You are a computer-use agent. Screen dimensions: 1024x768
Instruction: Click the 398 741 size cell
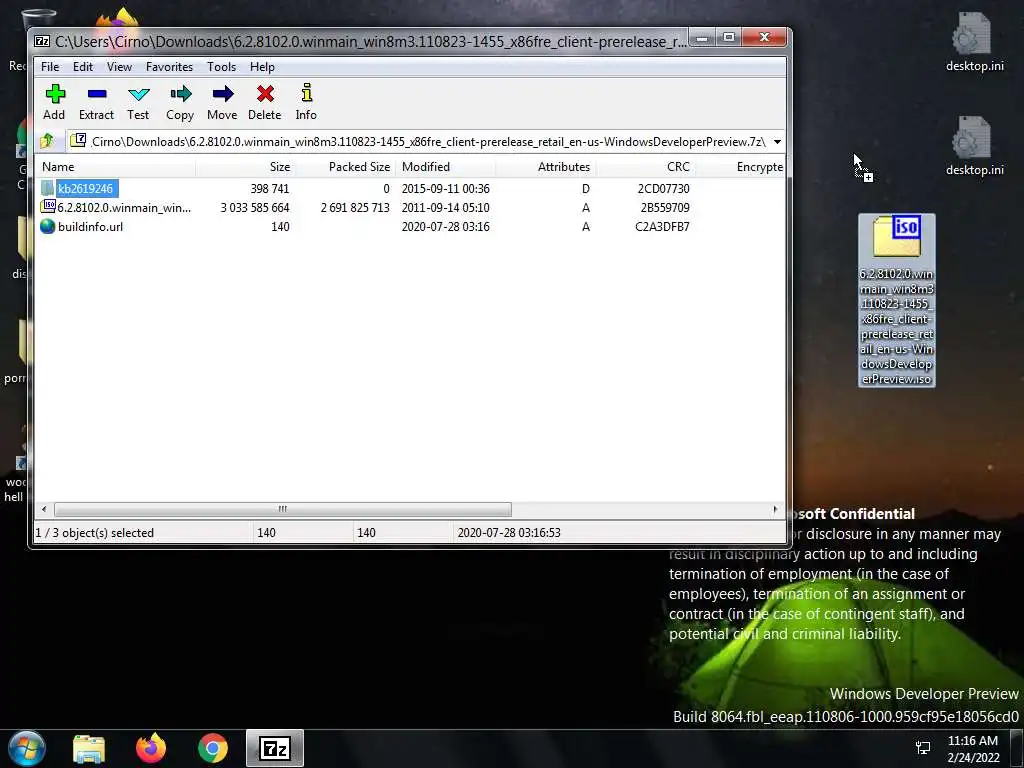(270, 189)
